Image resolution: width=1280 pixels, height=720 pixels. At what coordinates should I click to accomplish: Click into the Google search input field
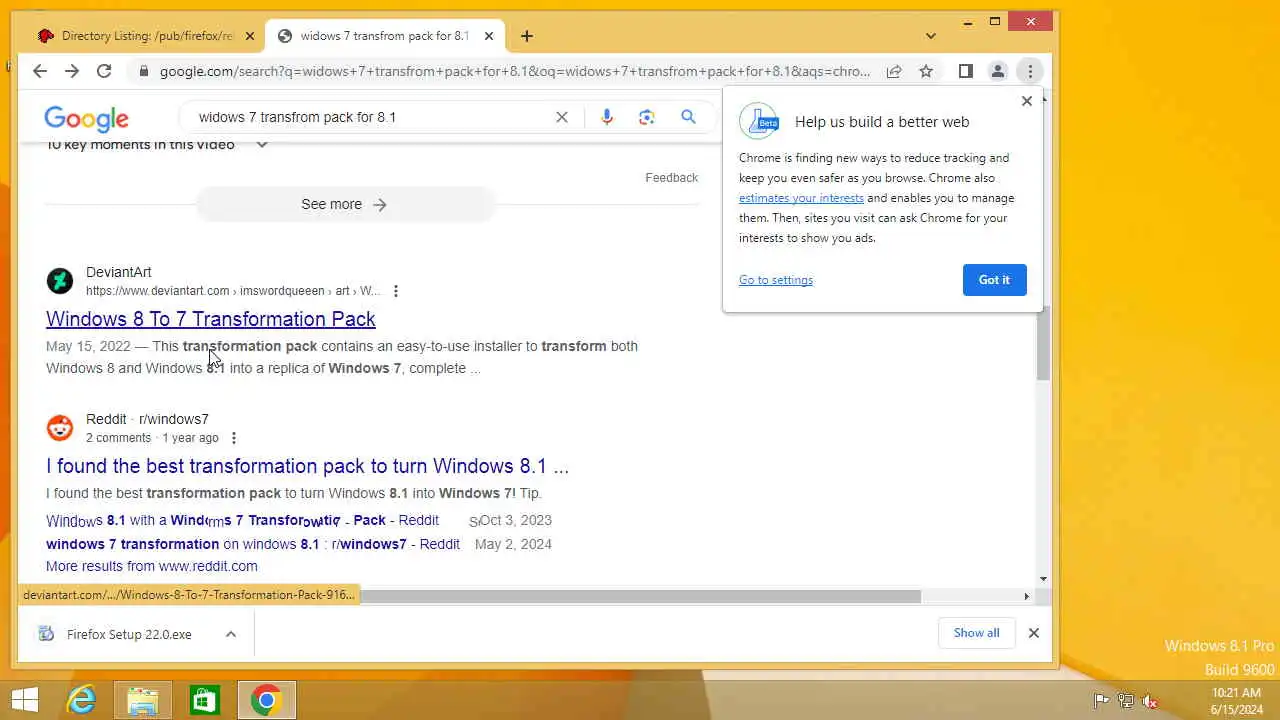pos(370,117)
